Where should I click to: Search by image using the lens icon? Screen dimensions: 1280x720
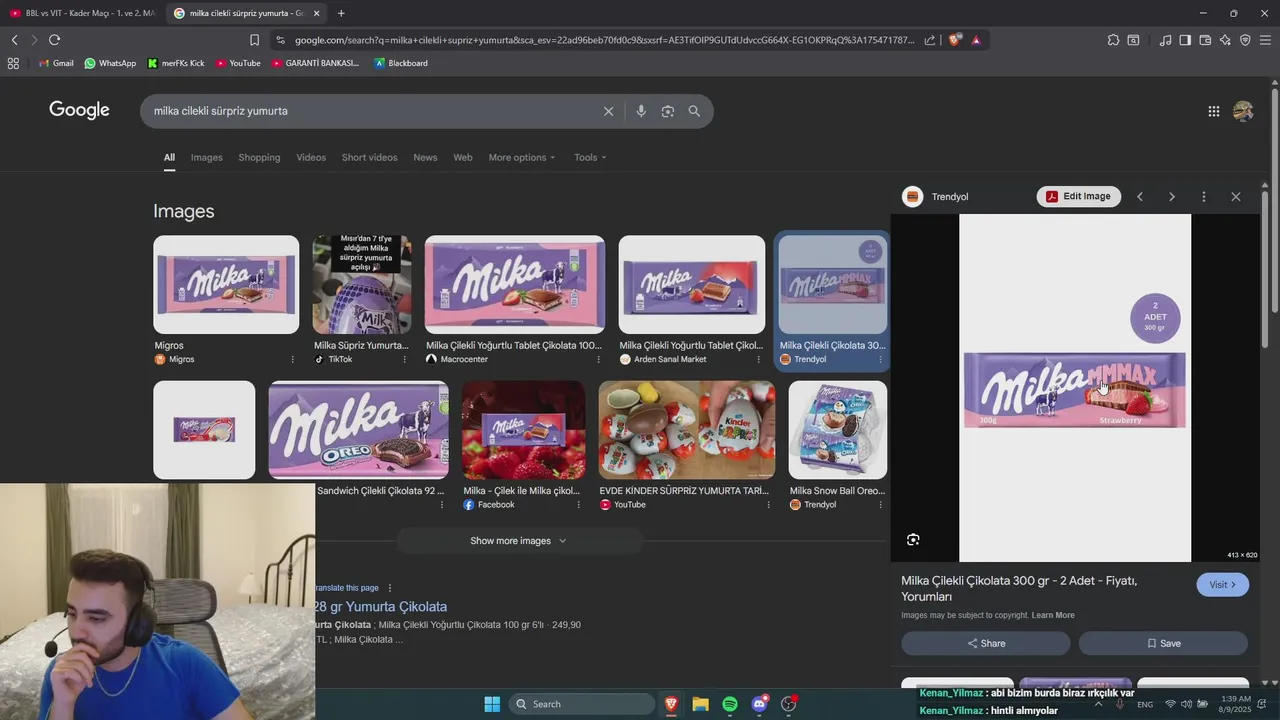tap(668, 111)
